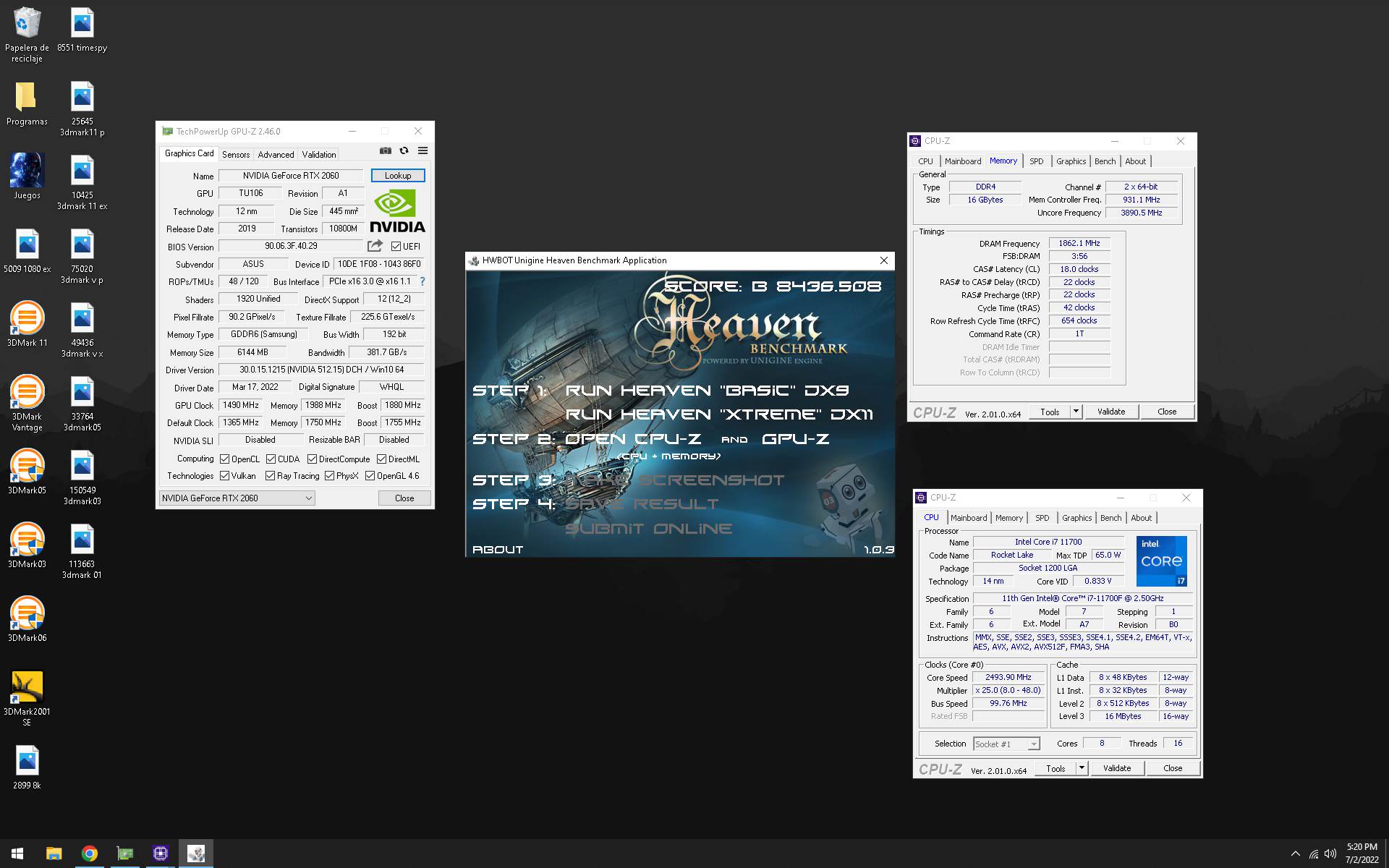Click Close button in lower CPU-Z window

[1173, 768]
